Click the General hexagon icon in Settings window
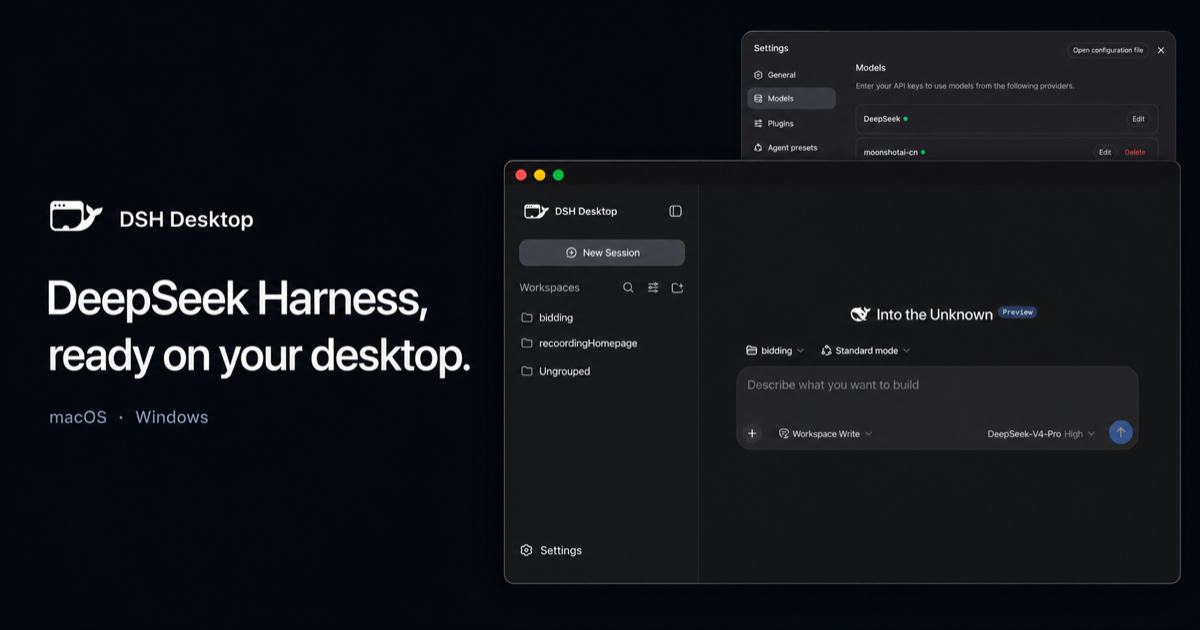Viewport: 1200px width, 630px height. click(x=758, y=75)
